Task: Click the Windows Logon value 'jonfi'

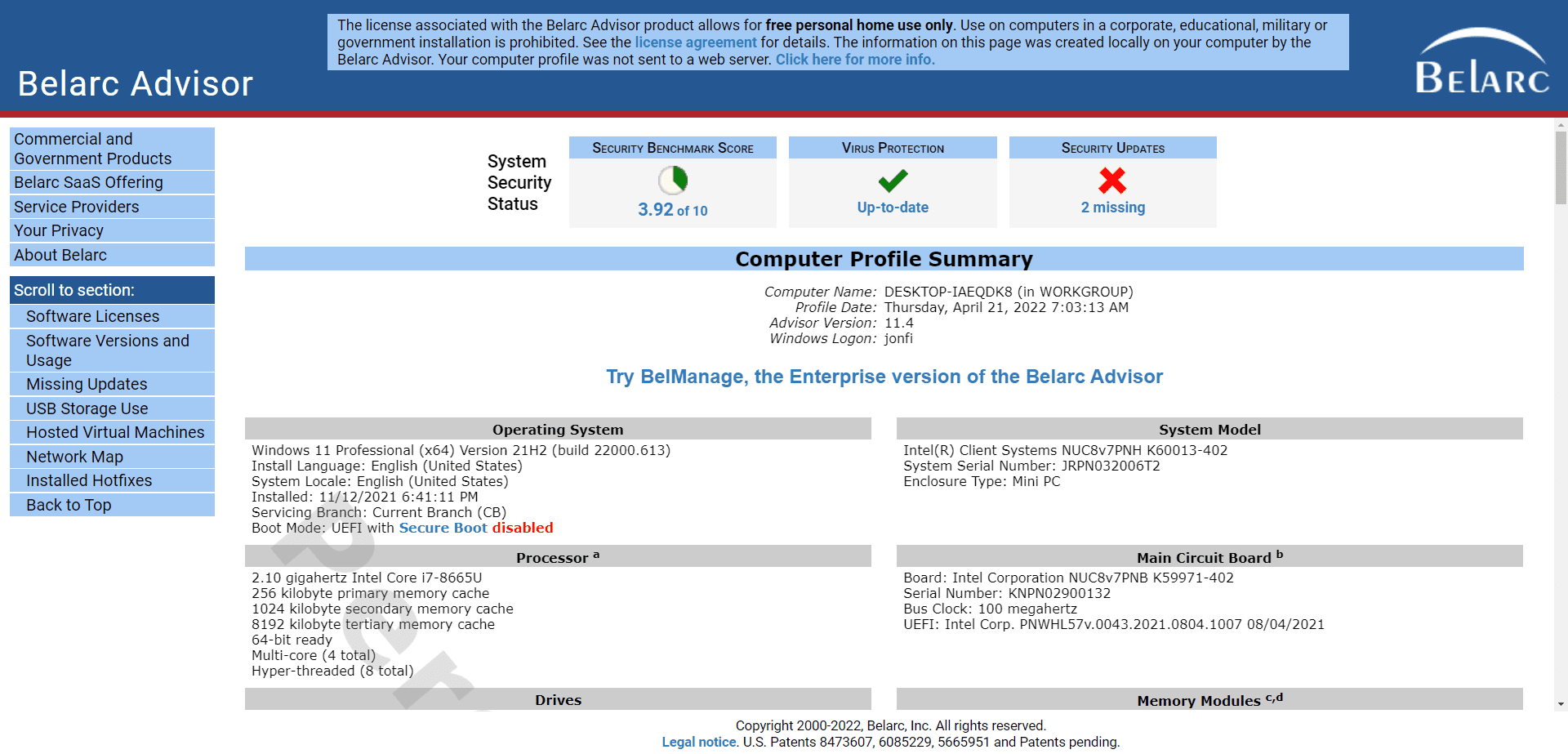Action: [x=898, y=338]
